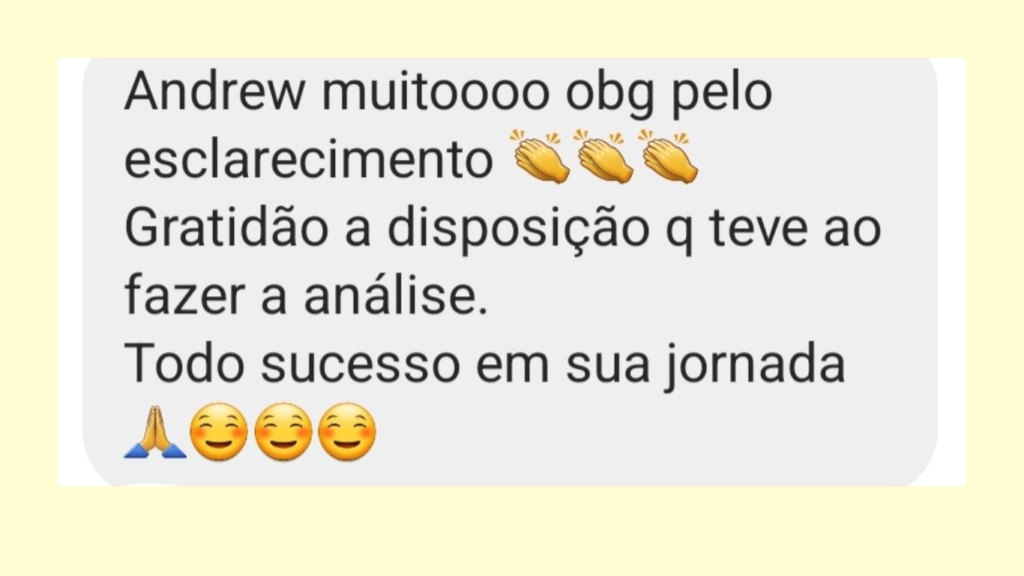Click the word Gratidão
The height and width of the screenshot is (576, 1024).
point(227,228)
